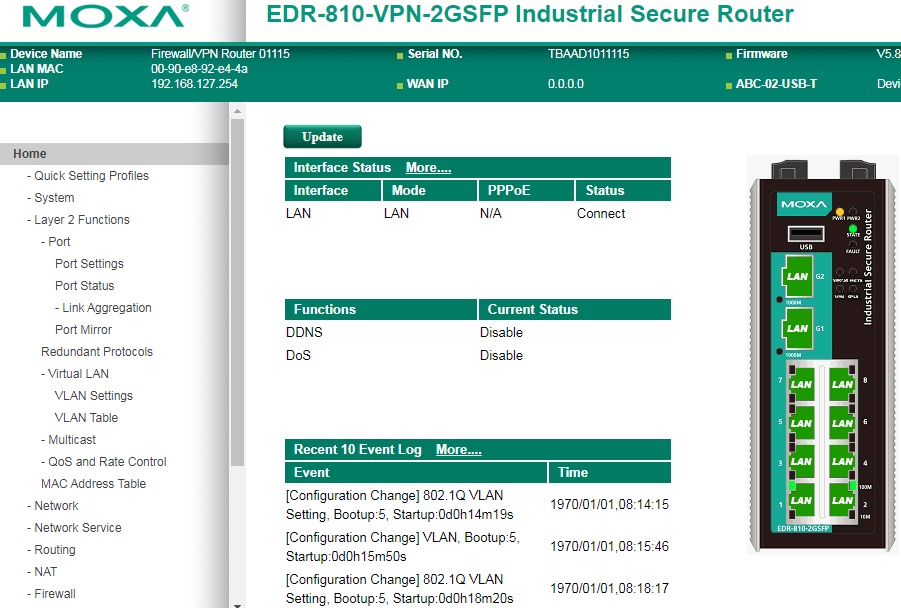This screenshot has height=608, width=901.
Task: Click the G1 LAN port on device image
Action: (x=798, y=328)
